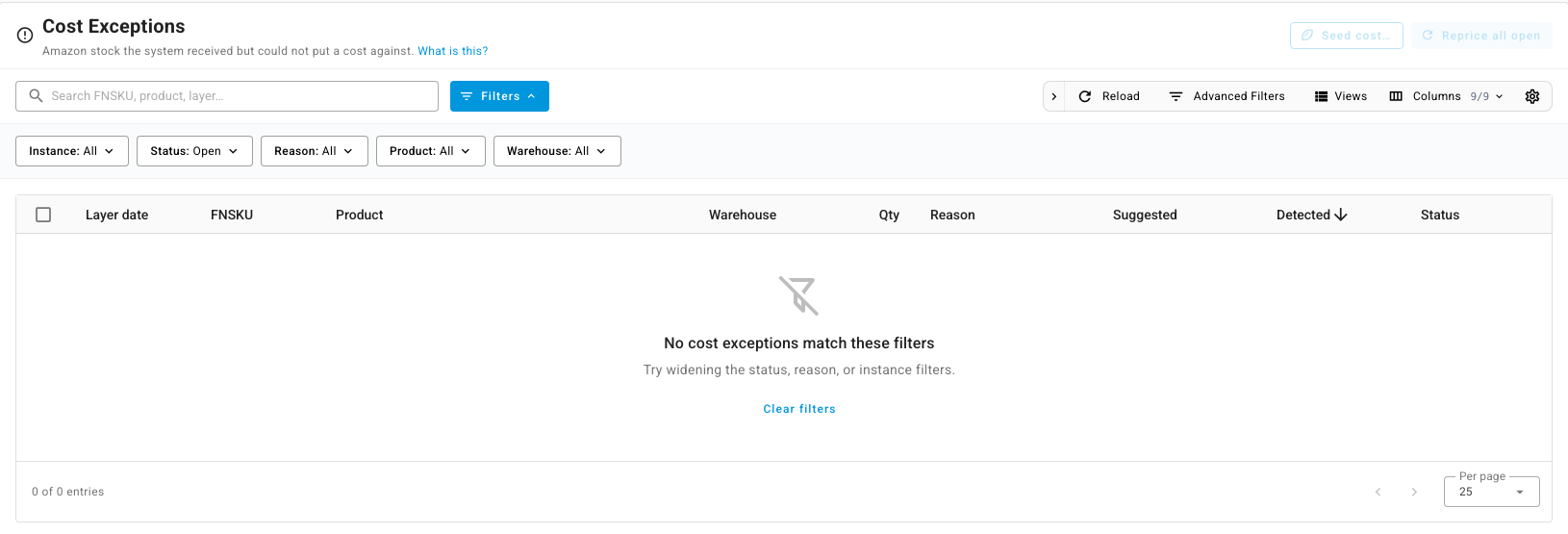This screenshot has width=1568, height=534.
Task: Click Reprice all open button
Action: coord(1481,36)
